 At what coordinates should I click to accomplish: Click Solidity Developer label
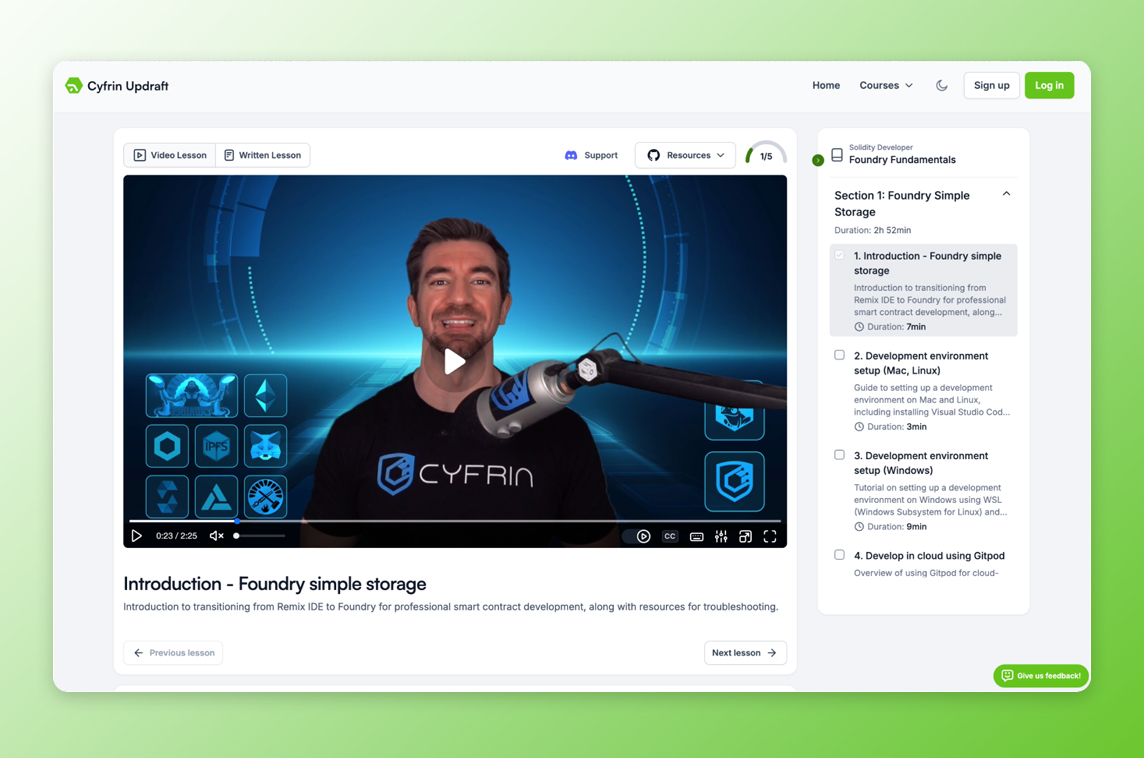click(x=881, y=147)
